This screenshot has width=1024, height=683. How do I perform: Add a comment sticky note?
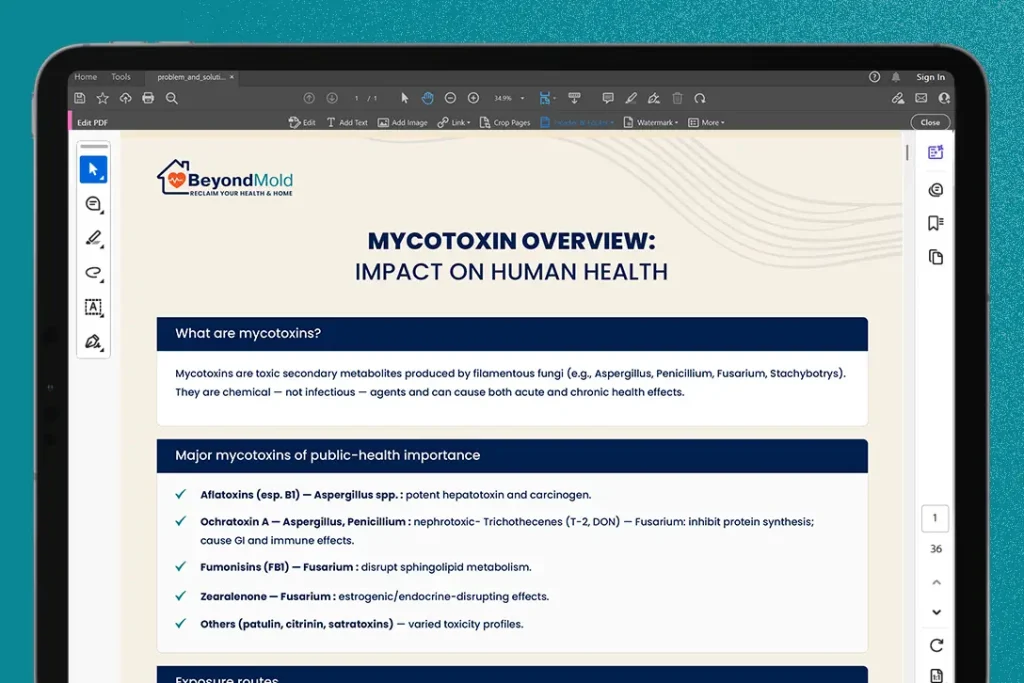tap(608, 98)
